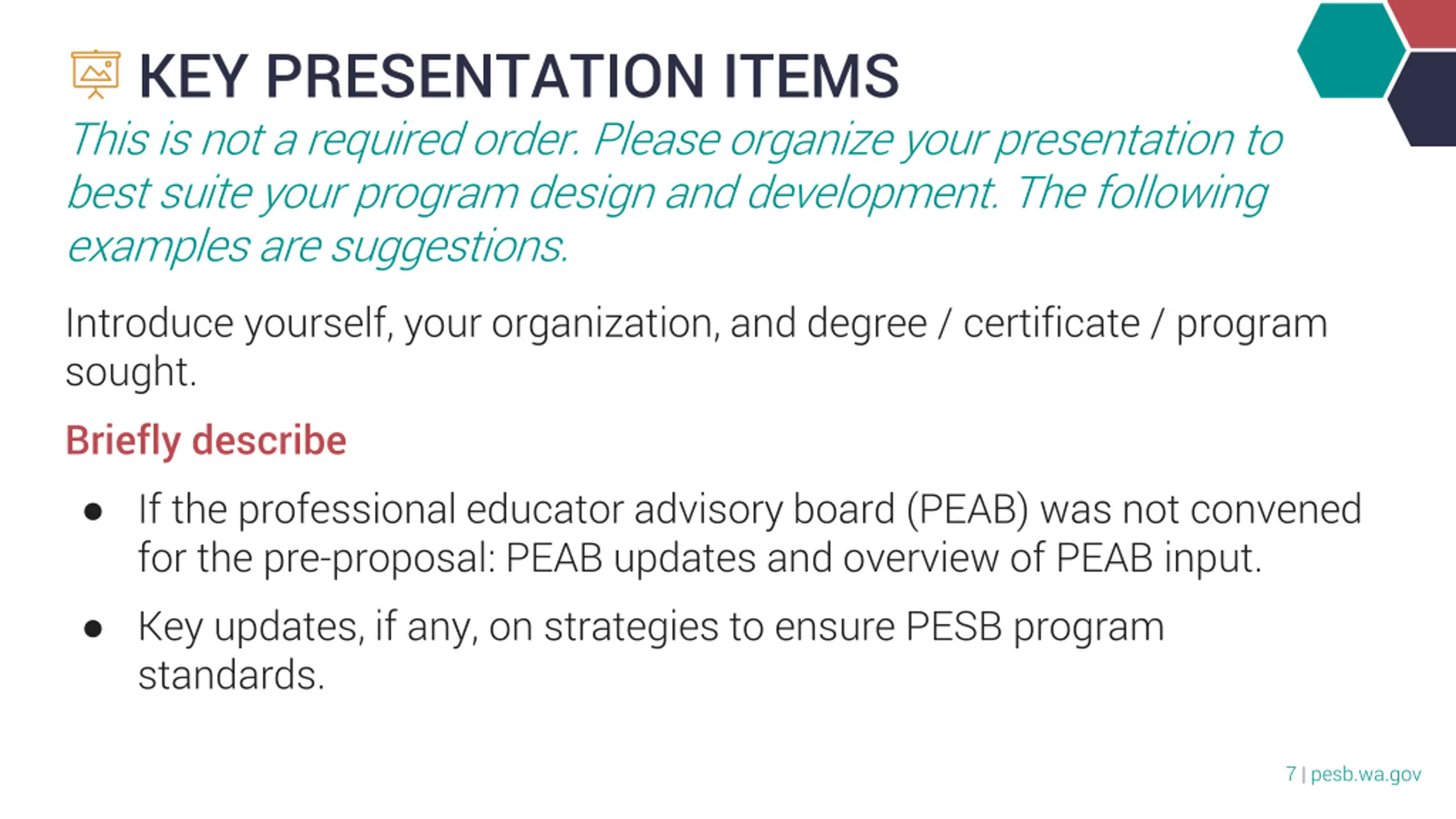Click the word ITEMS in the title

(x=812, y=76)
